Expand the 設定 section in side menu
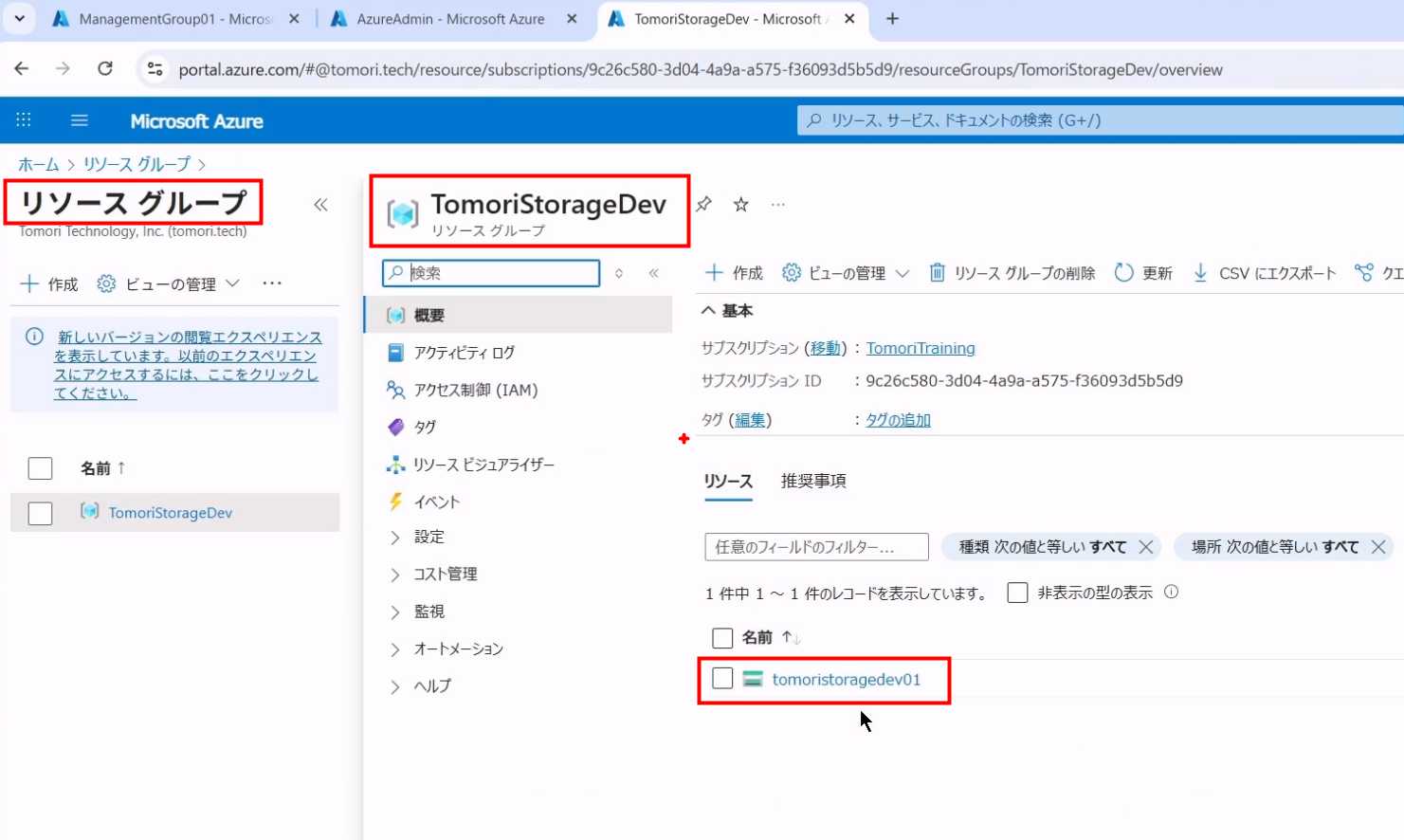Viewport: 1404px width, 840px height. click(395, 538)
